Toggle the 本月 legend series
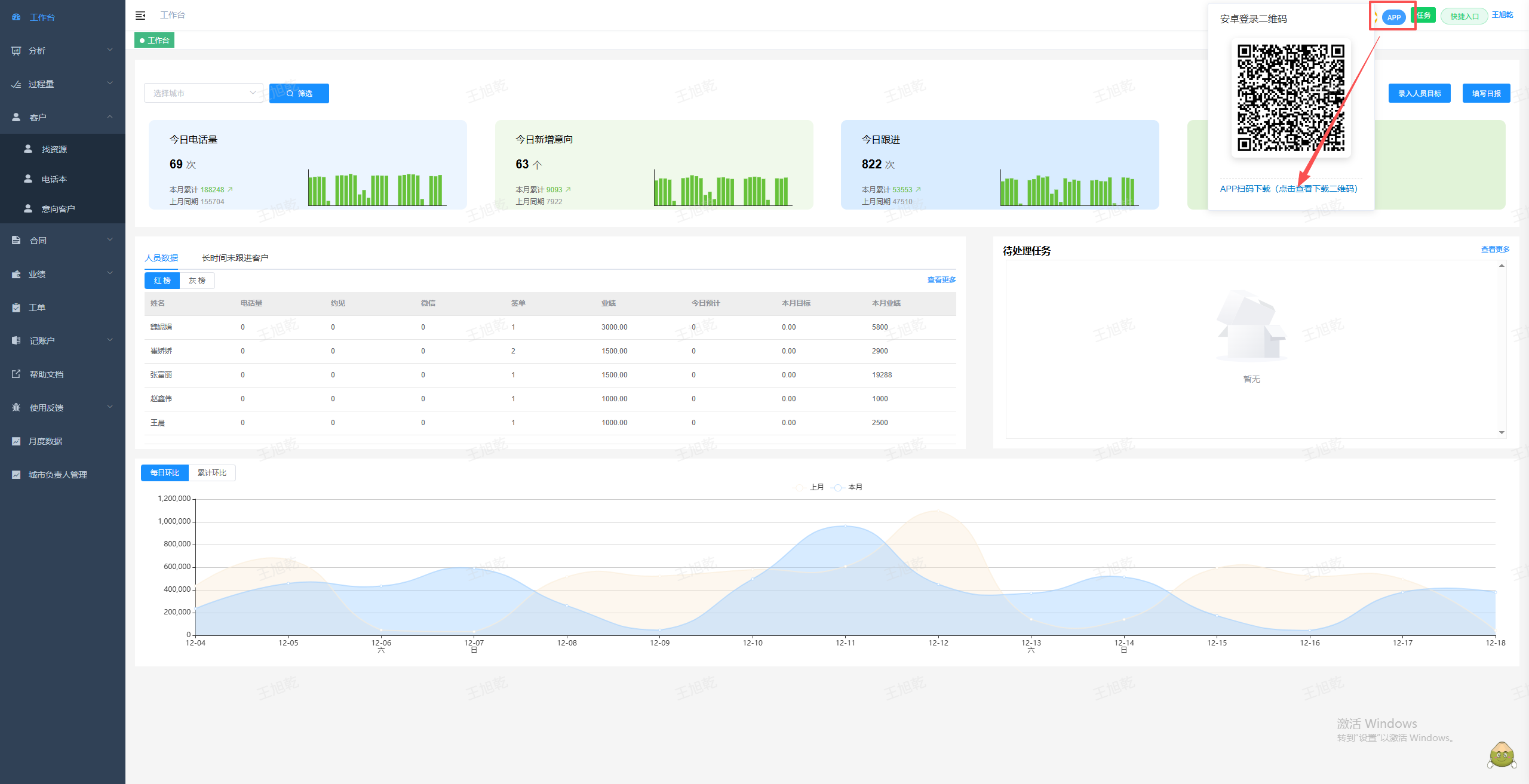Image resolution: width=1529 pixels, height=784 pixels. click(x=848, y=487)
